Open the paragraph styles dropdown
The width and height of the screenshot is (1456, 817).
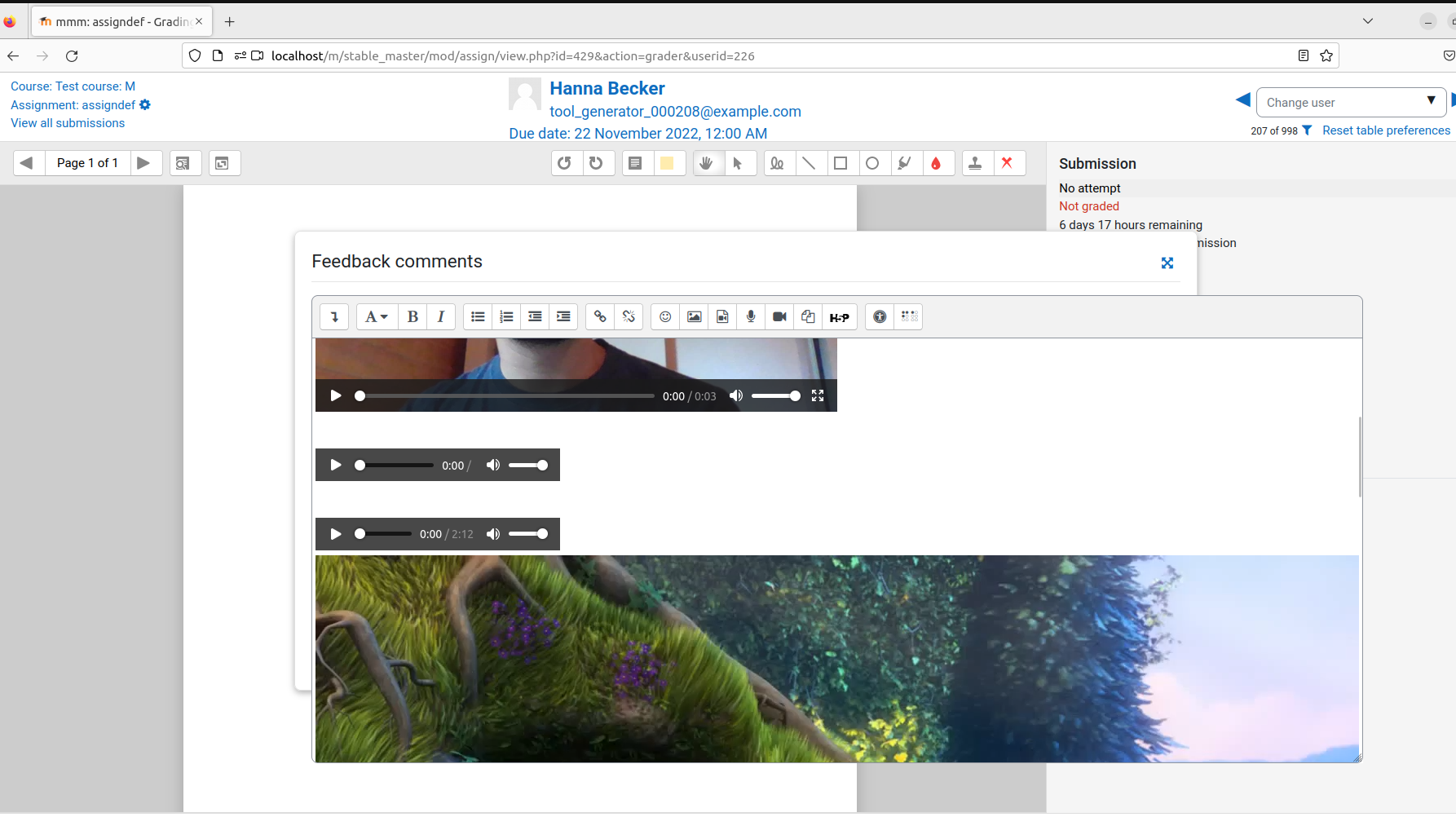coord(376,316)
